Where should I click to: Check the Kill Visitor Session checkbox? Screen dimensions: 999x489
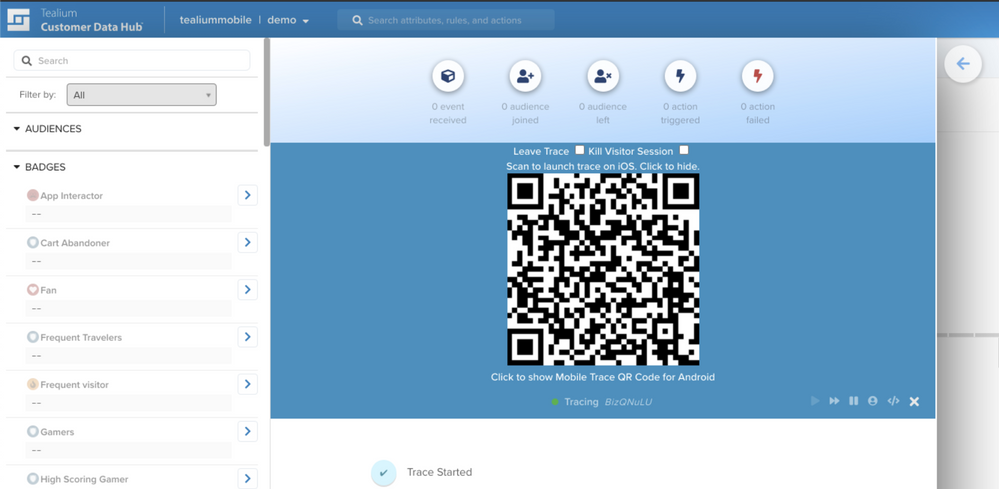click(684, 150)
